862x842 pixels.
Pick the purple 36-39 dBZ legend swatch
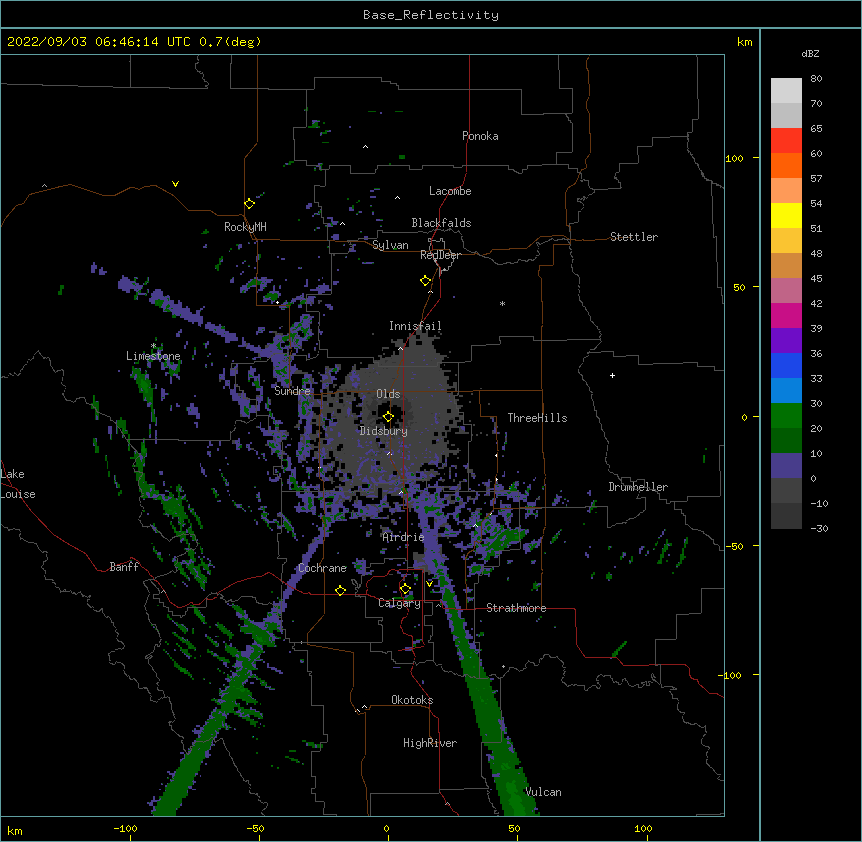point(786,341)
